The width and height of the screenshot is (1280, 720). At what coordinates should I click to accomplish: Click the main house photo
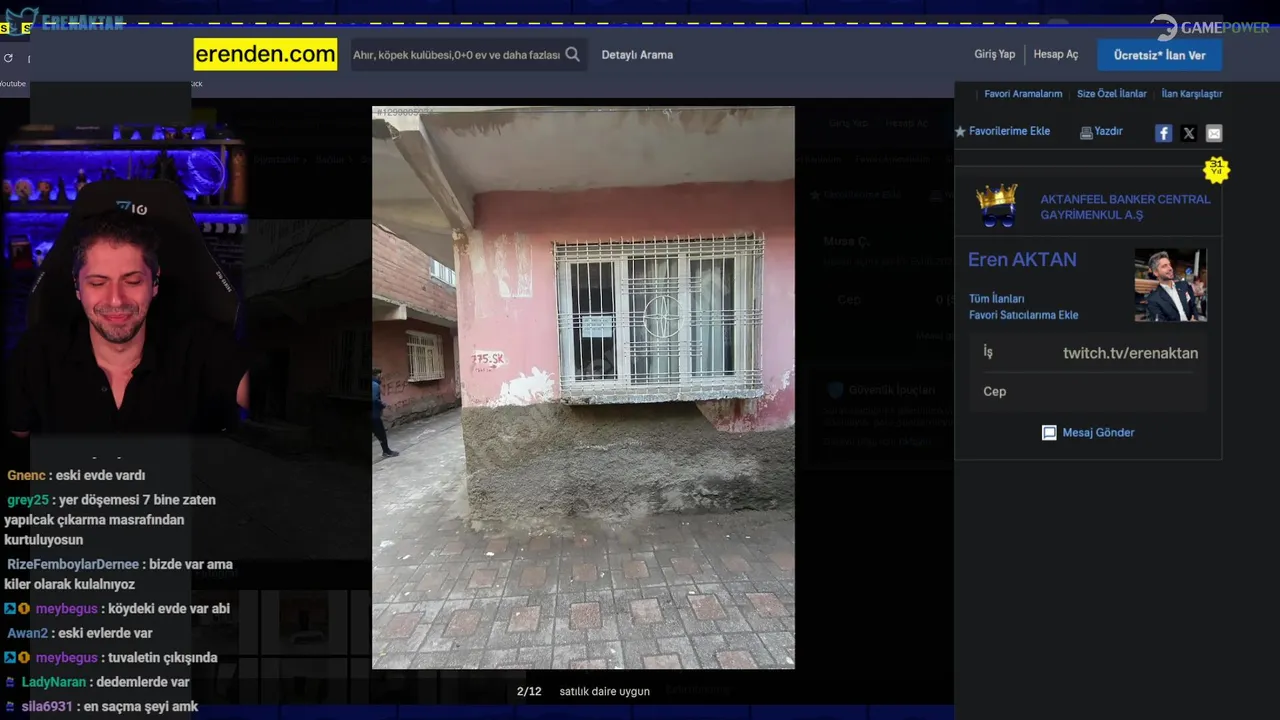[583, 387]
